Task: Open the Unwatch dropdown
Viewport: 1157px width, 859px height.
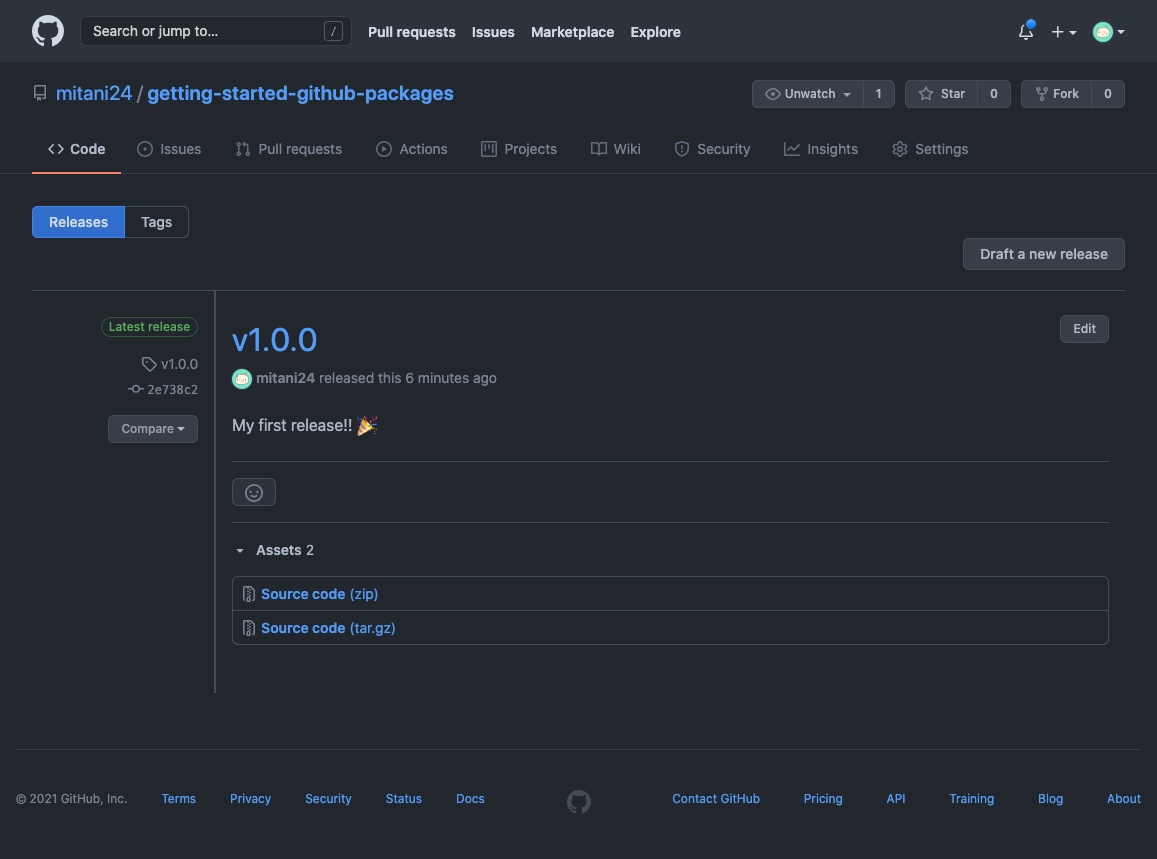Action: [808, 94]
